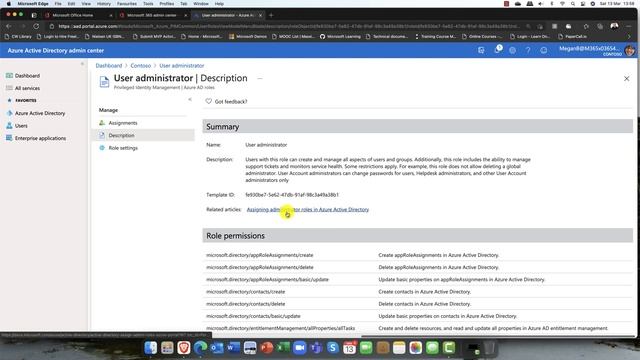The image size is (640, 360).
Task: Open the History menu
Action: point(104,4)
